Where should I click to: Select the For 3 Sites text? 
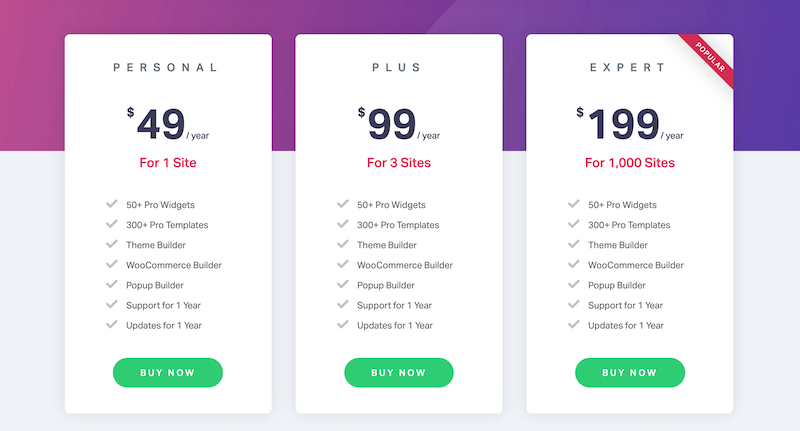(x=399, y=163)
